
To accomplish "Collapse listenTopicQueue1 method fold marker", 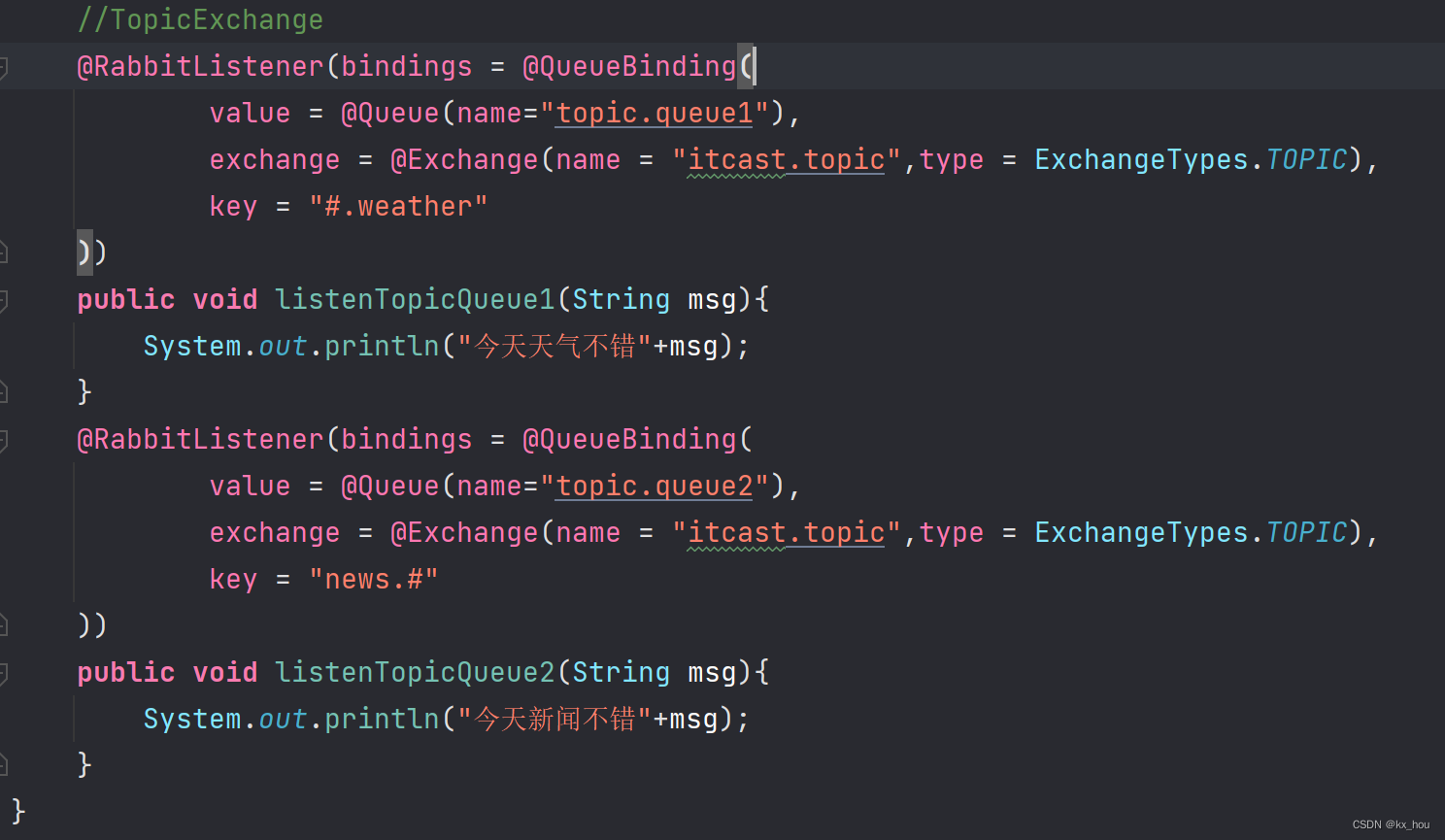I will [3, 301].
